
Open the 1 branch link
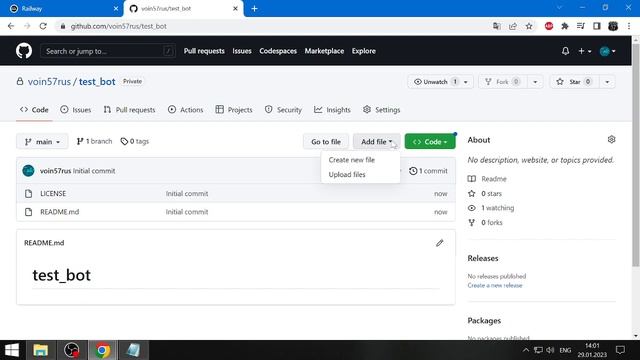(x=94, y=141)
